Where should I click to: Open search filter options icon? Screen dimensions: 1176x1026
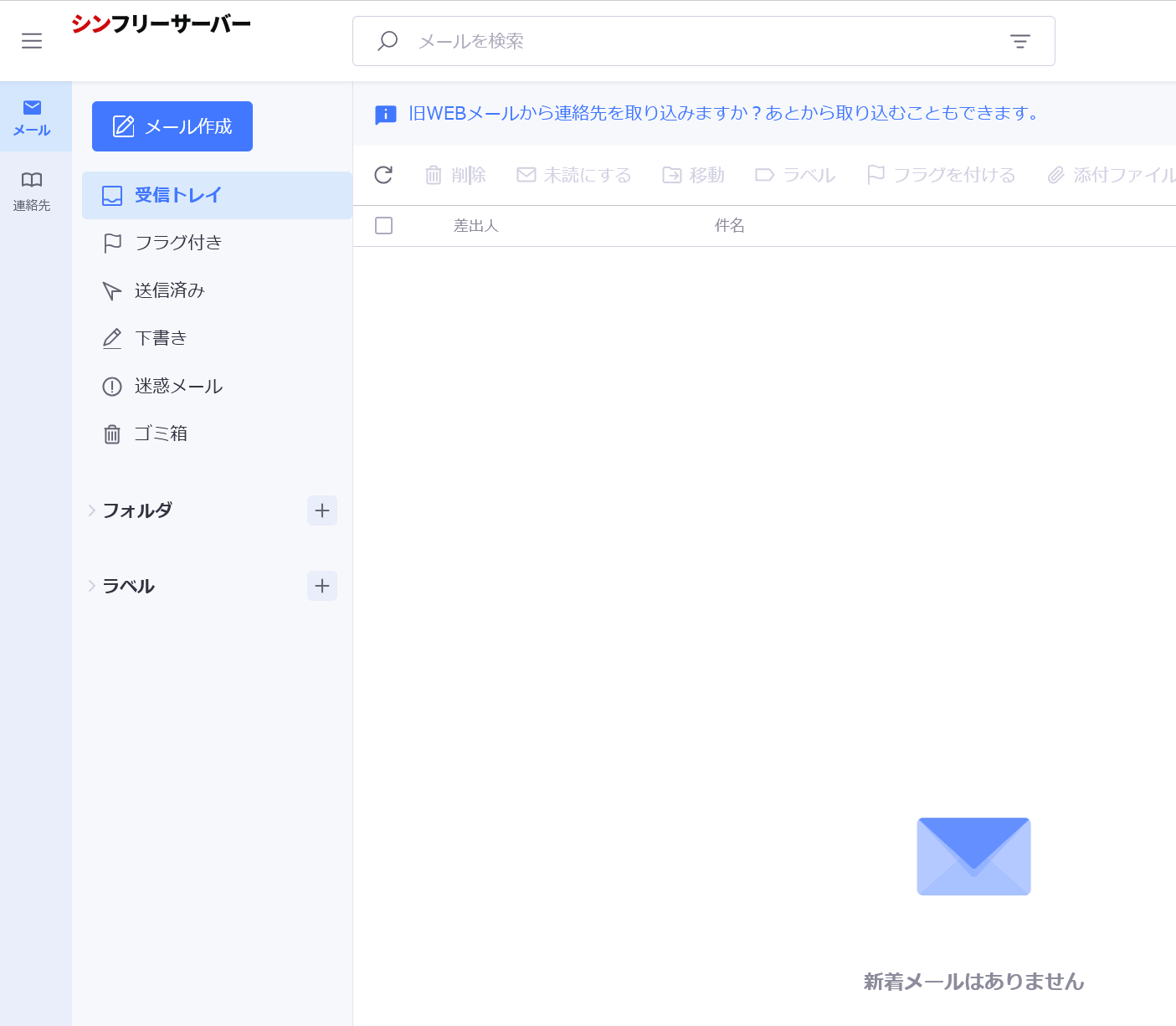[1019, 41]
